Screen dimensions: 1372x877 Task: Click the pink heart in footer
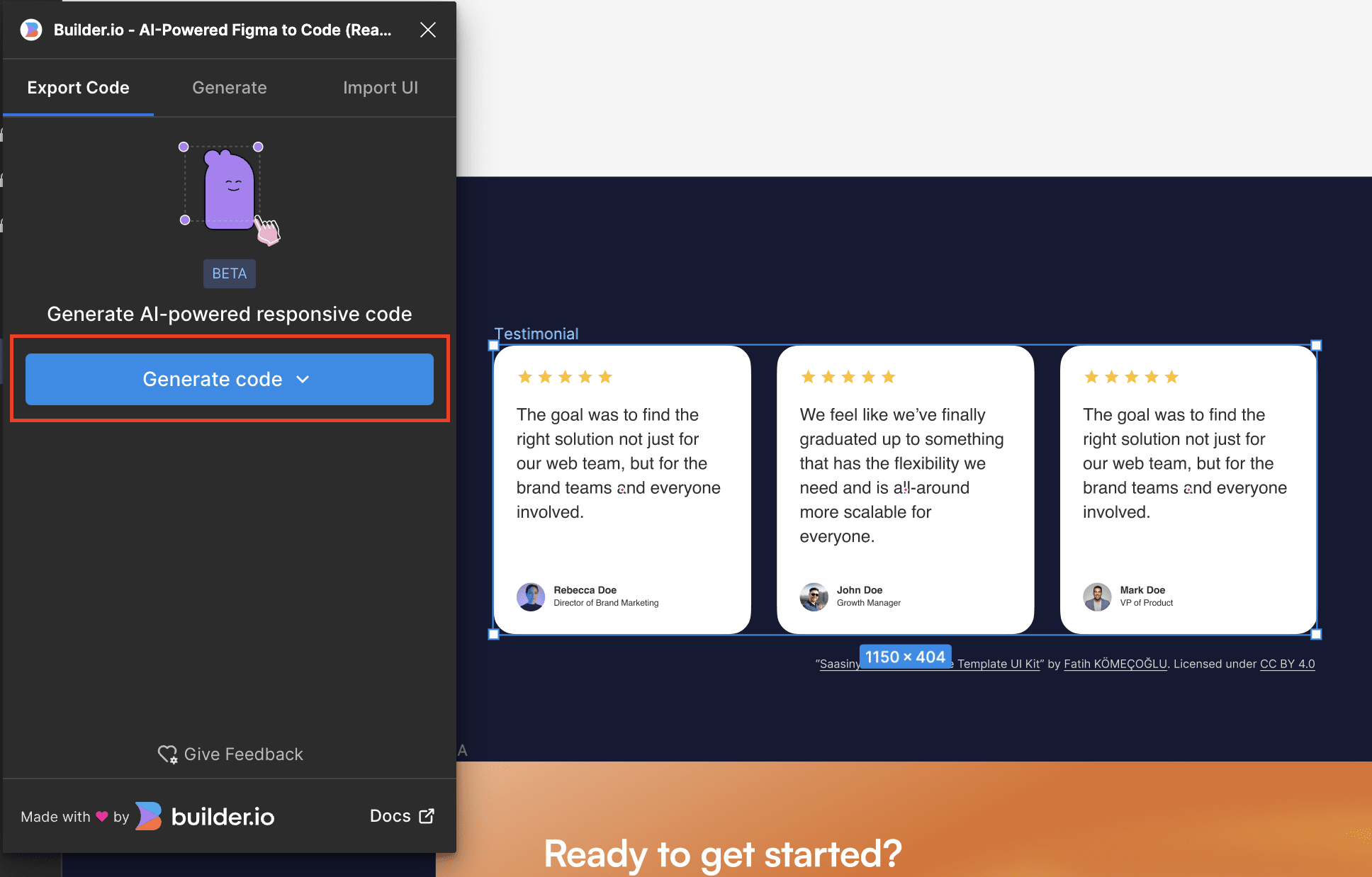click(x=102, y=816)
